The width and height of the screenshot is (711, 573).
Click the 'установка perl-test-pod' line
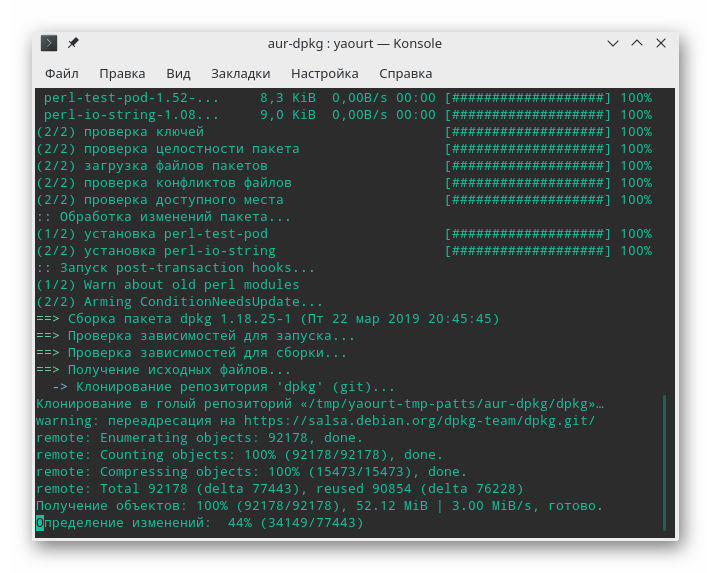point(344,234)
